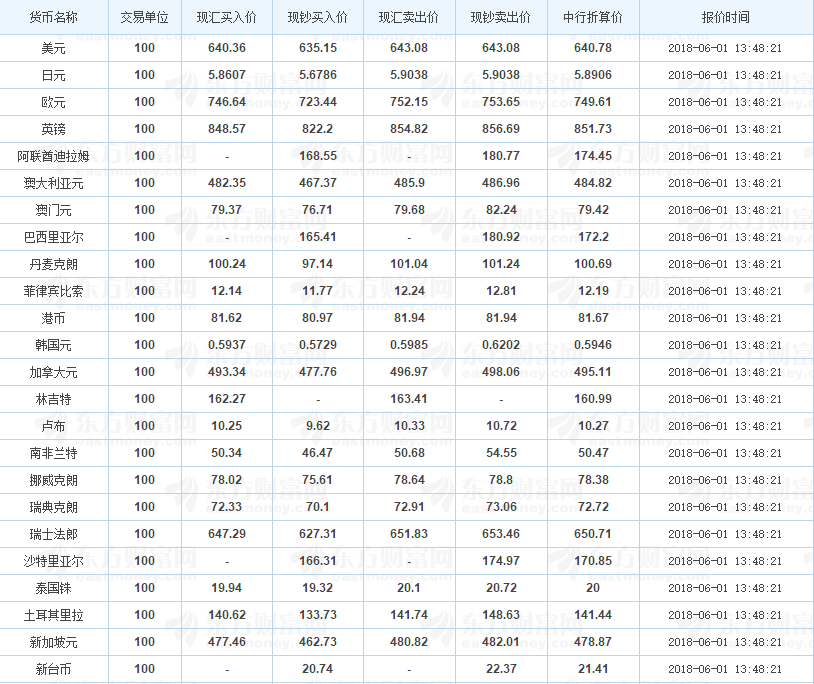814x684 pixels.
Task: Select the 美元 currency name
Action: 53,48
